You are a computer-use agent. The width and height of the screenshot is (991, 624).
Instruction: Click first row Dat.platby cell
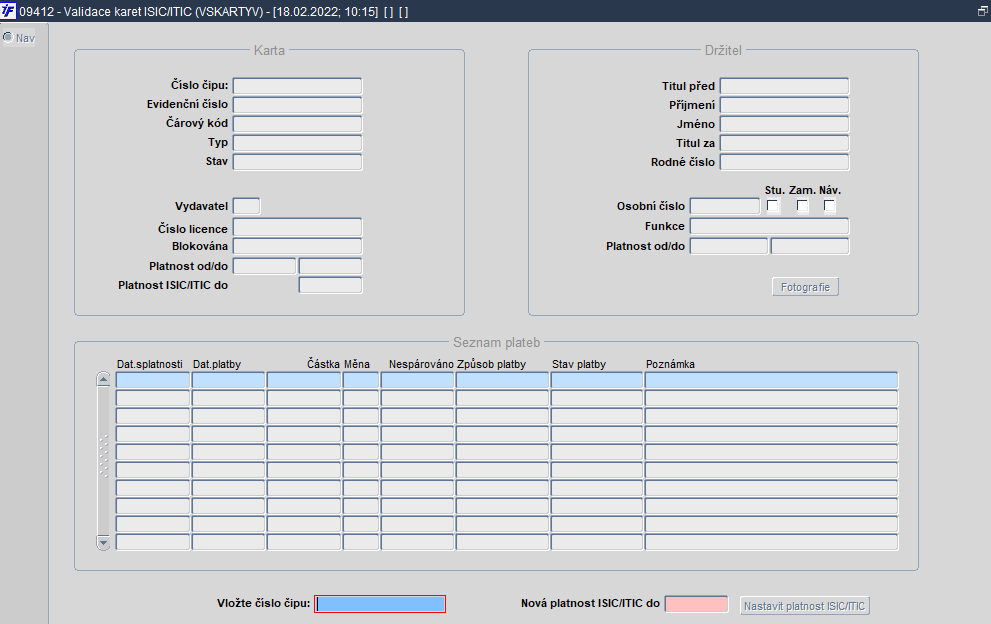pyautogui.click(x=228, y=380)
